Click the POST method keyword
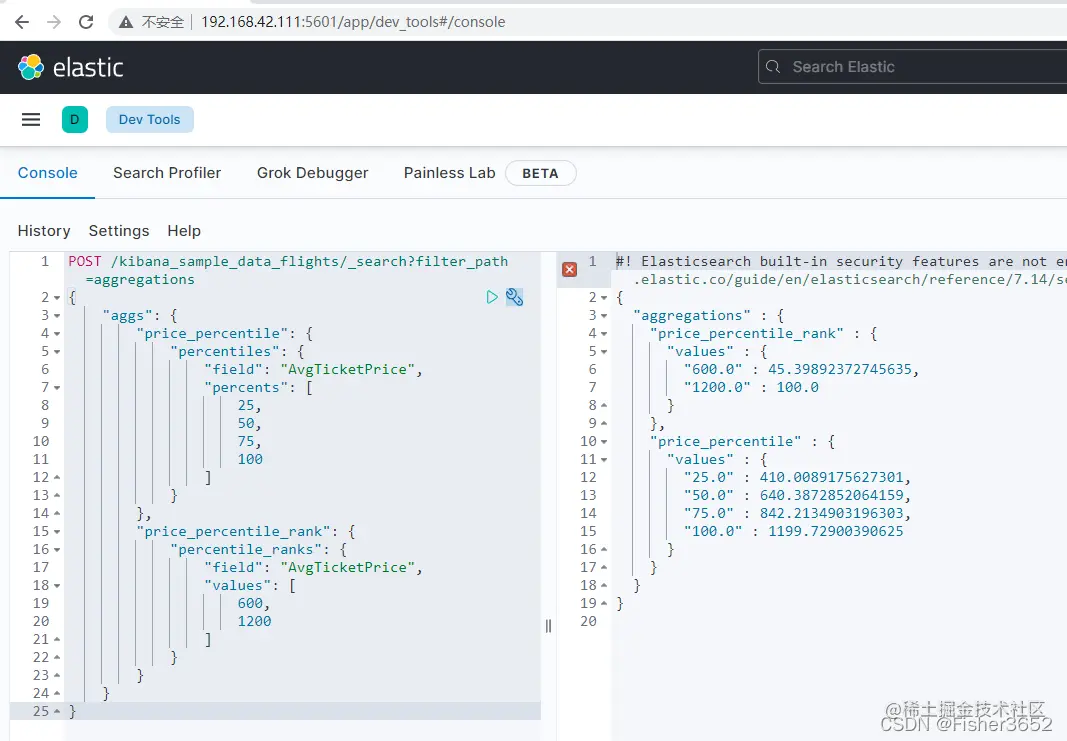The image size is (1067, 741). click(84, 261)
